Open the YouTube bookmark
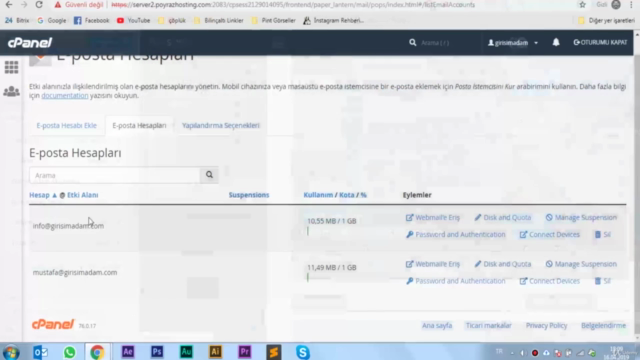This screenshot has width=640, height=360. (133, 20)
